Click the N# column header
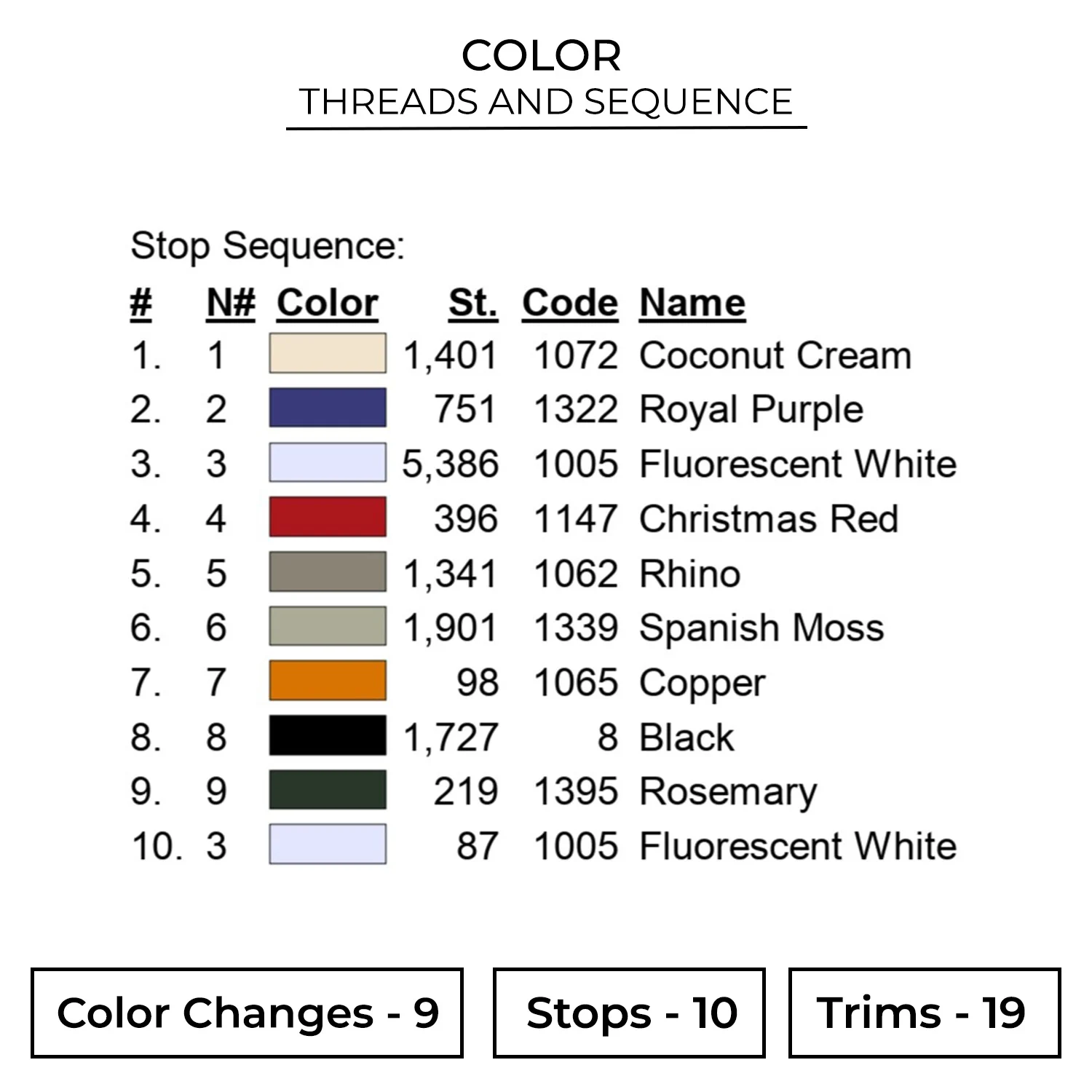Viewport: 1092px width, 1092px height. (x=231, y=303)
